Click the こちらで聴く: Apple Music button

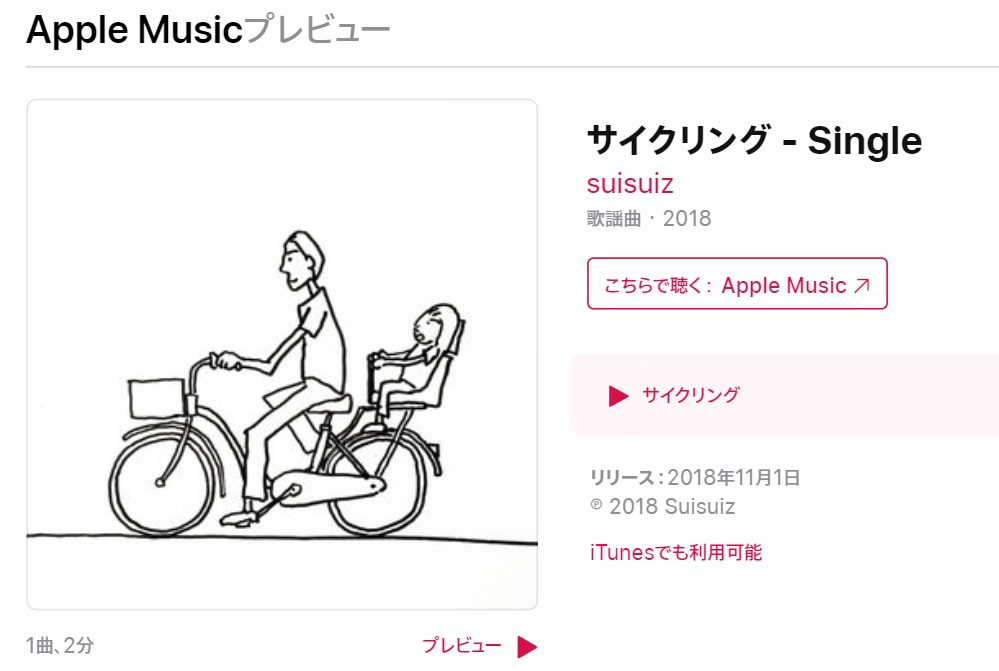click(x=737, y=284)
